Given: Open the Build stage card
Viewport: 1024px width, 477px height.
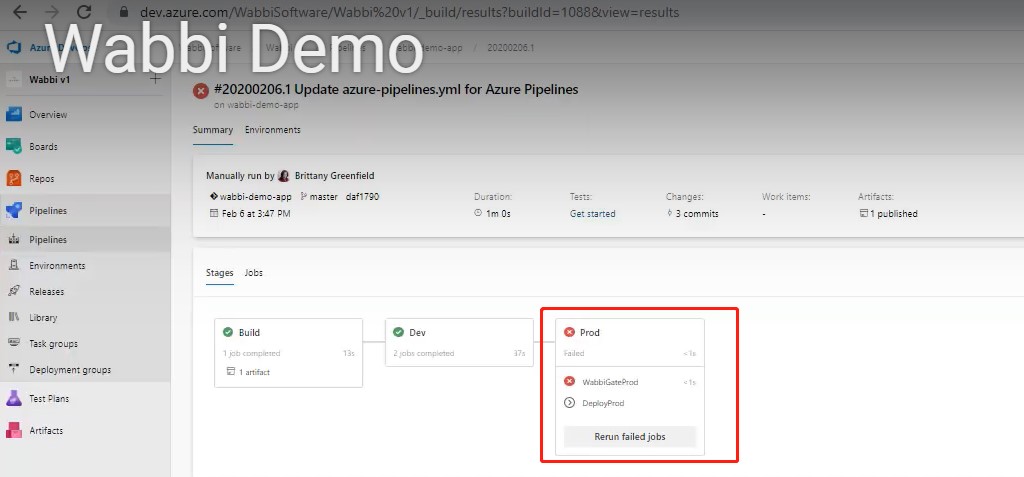Looking at the screenshot, I should (x=290, y=352).
